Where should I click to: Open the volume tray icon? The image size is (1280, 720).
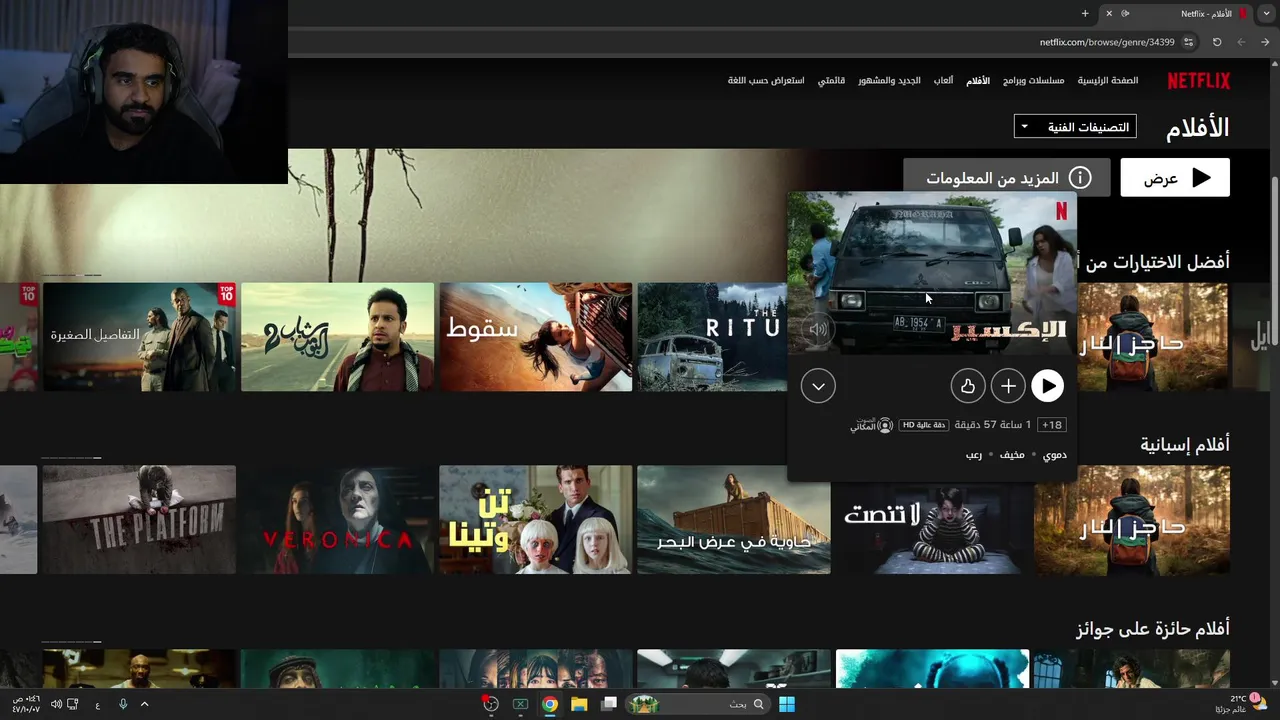coord(56,704)
